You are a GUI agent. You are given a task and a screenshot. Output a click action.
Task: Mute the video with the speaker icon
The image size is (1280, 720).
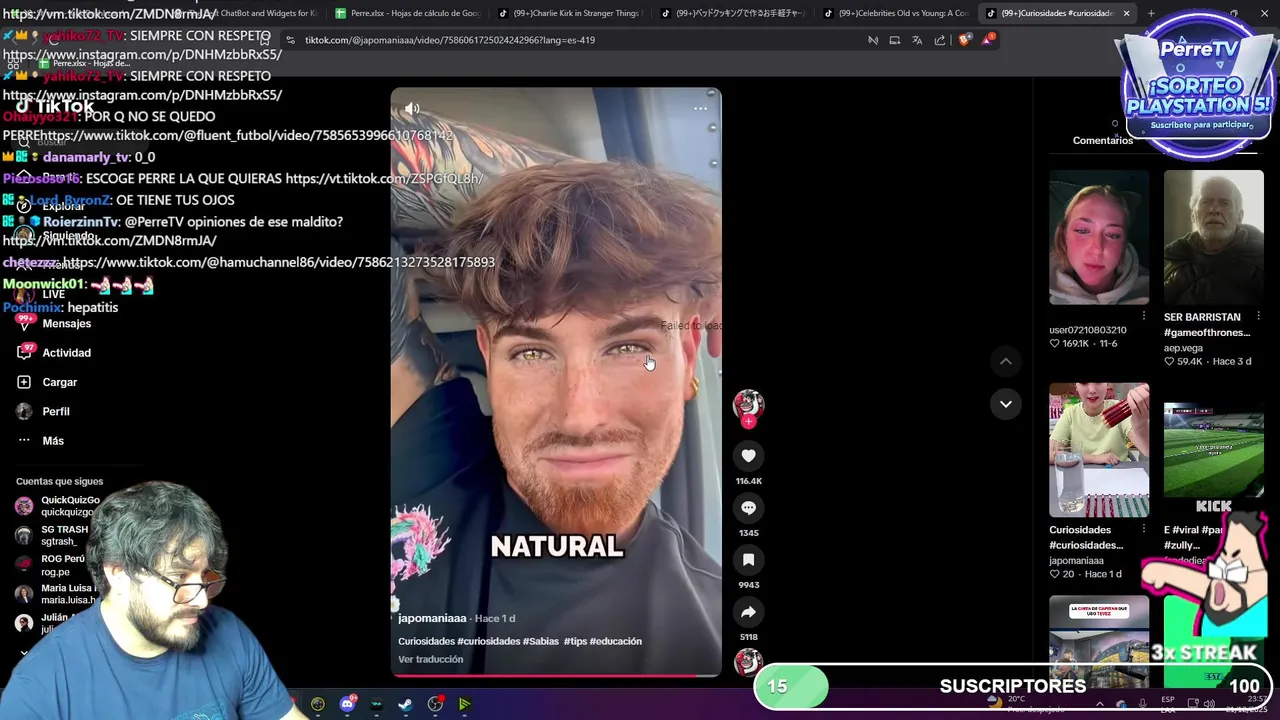(x=412, y=109)
